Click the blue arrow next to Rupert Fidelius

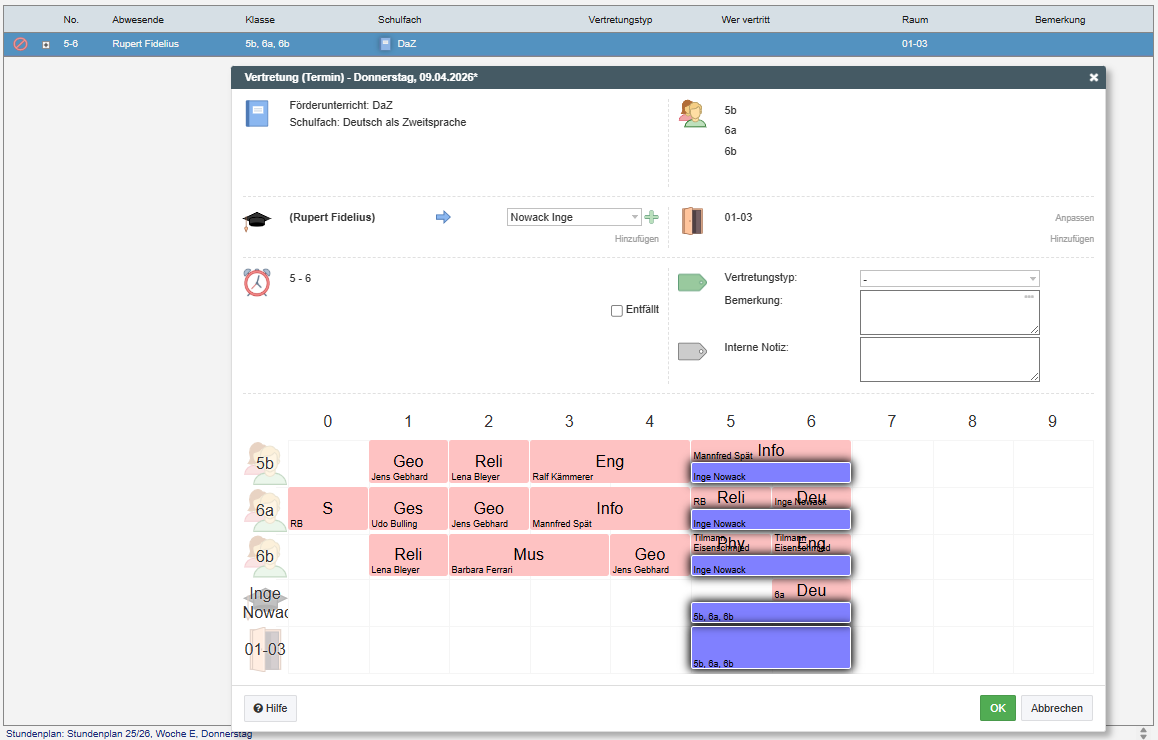[443, 217]
